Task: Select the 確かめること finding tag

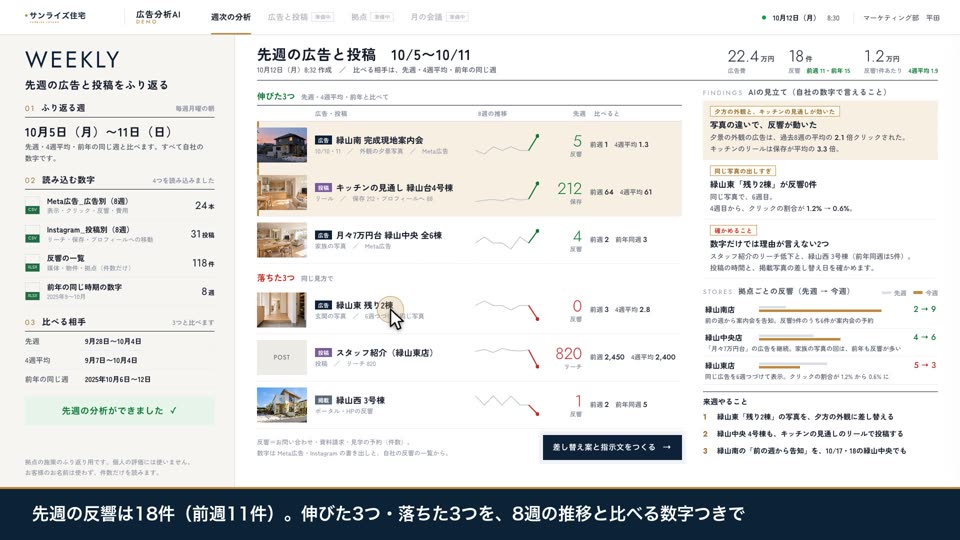Action: (733, 230)
